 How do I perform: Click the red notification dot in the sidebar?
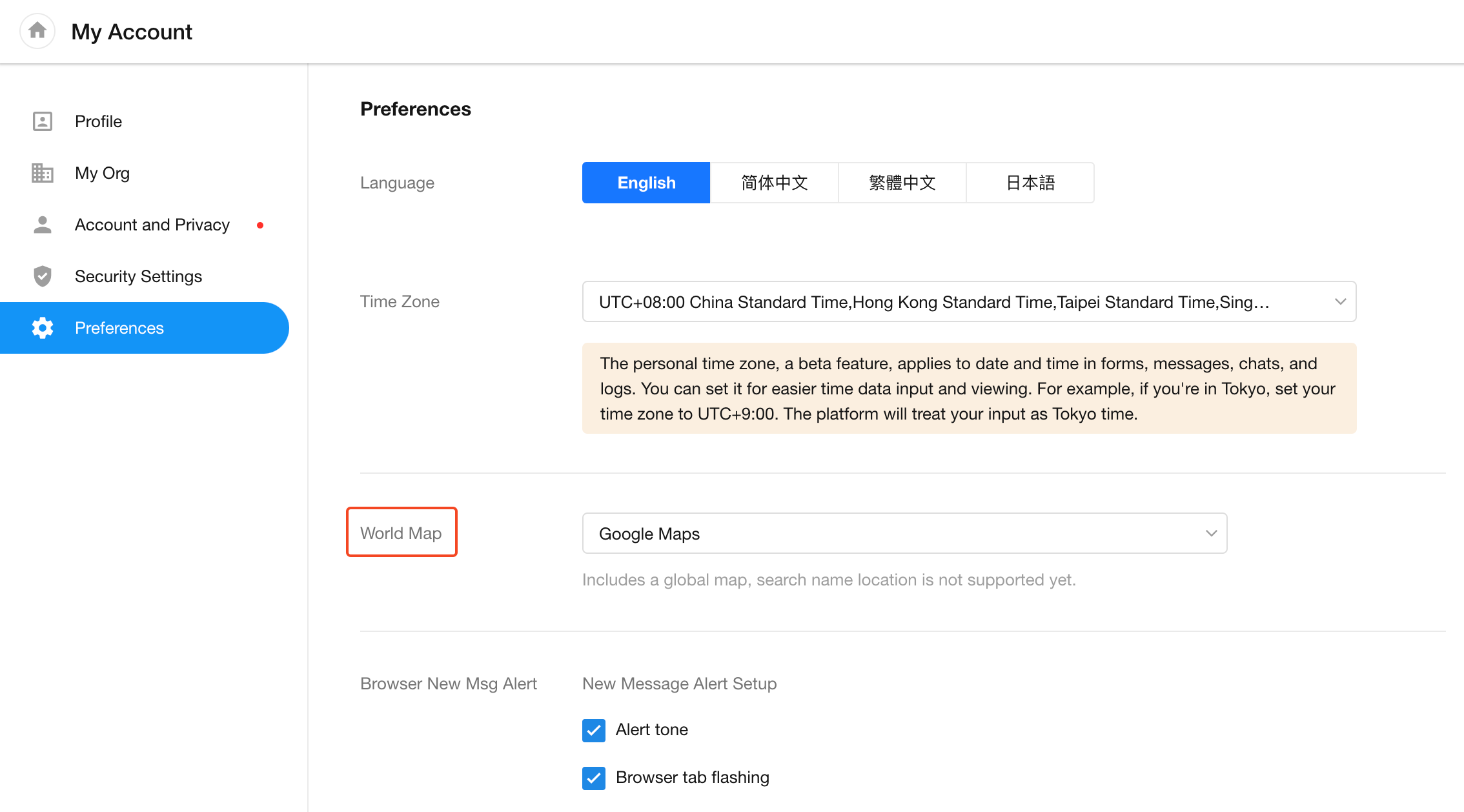tap(260, 225)
